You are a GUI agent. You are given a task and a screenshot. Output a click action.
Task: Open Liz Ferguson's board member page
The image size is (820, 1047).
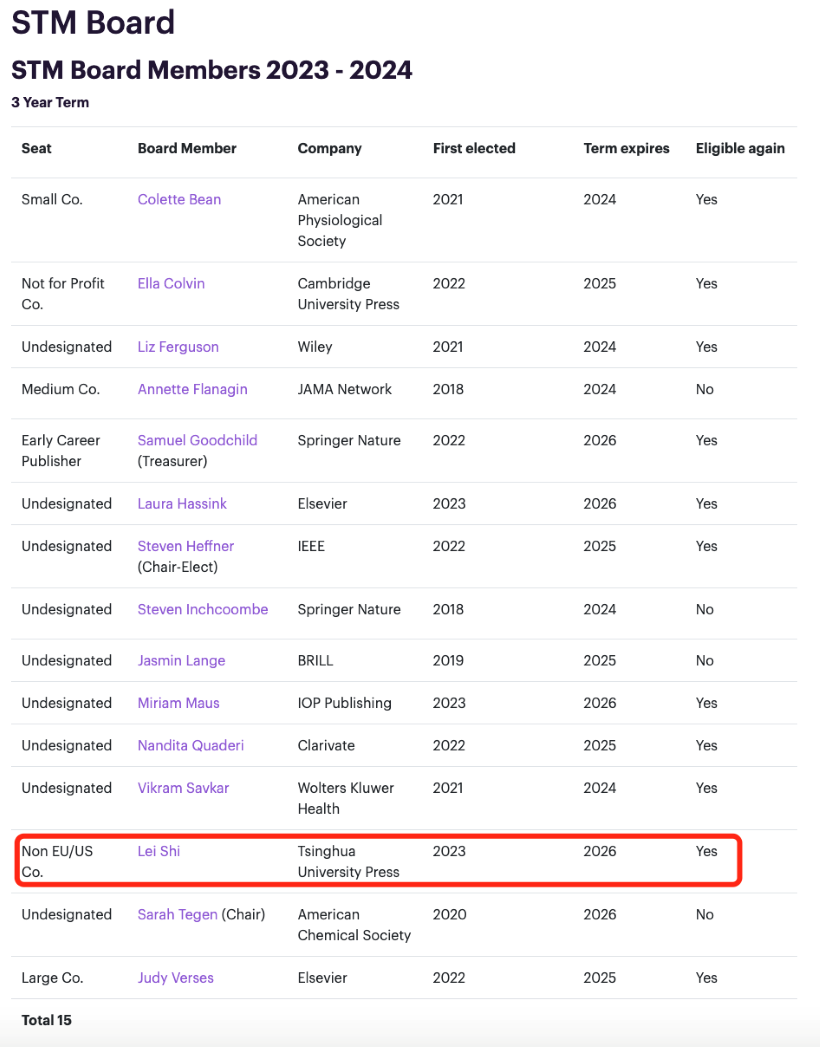pos(178,347)
